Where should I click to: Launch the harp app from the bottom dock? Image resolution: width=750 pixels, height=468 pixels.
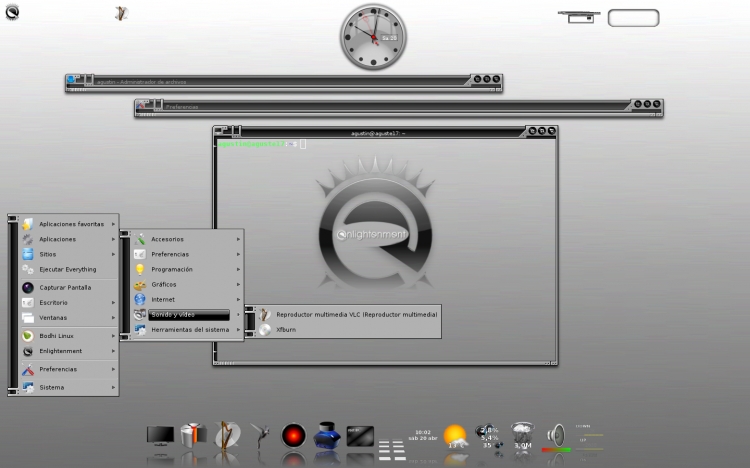coord(226,435)
